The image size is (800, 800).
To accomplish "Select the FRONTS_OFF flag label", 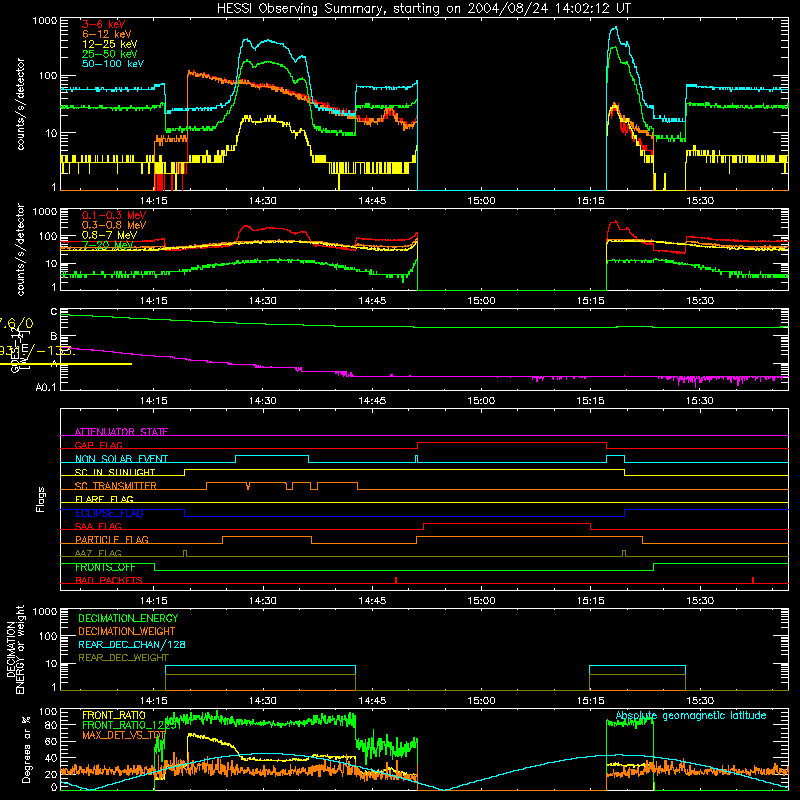I will (x=105, y=567).
